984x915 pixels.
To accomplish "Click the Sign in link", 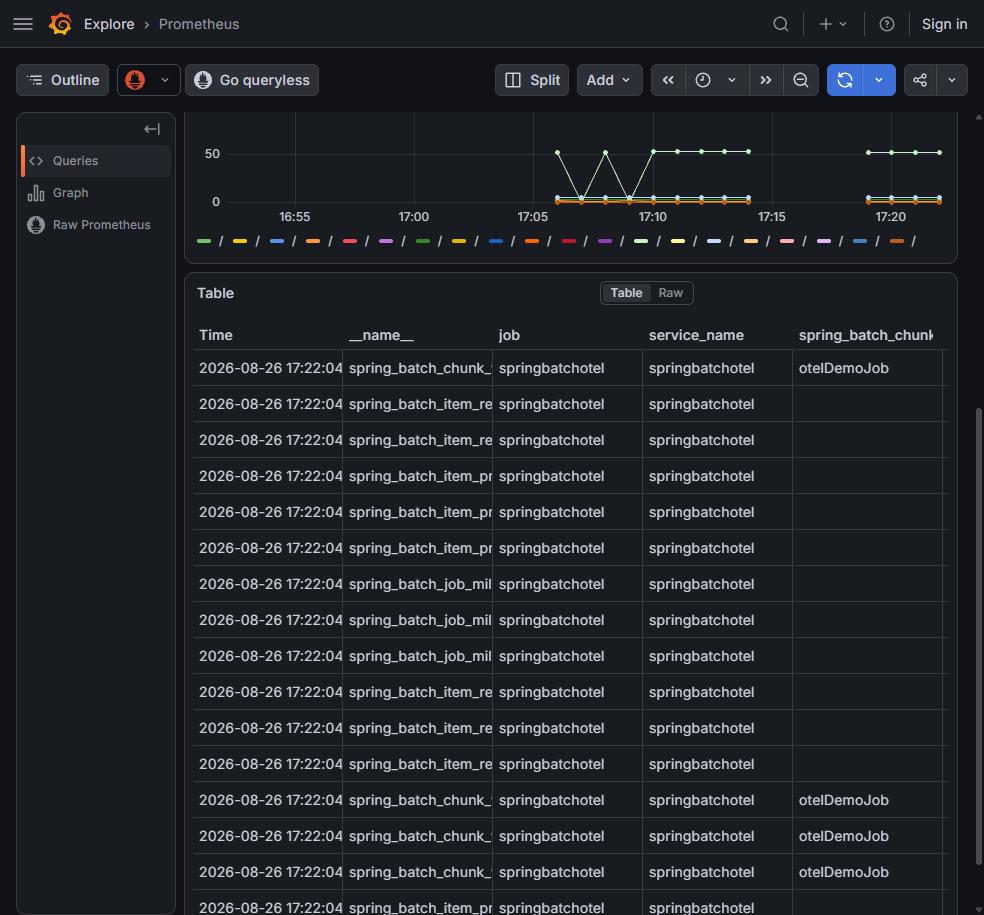I will pyautogui.click(x=944, y=24).
